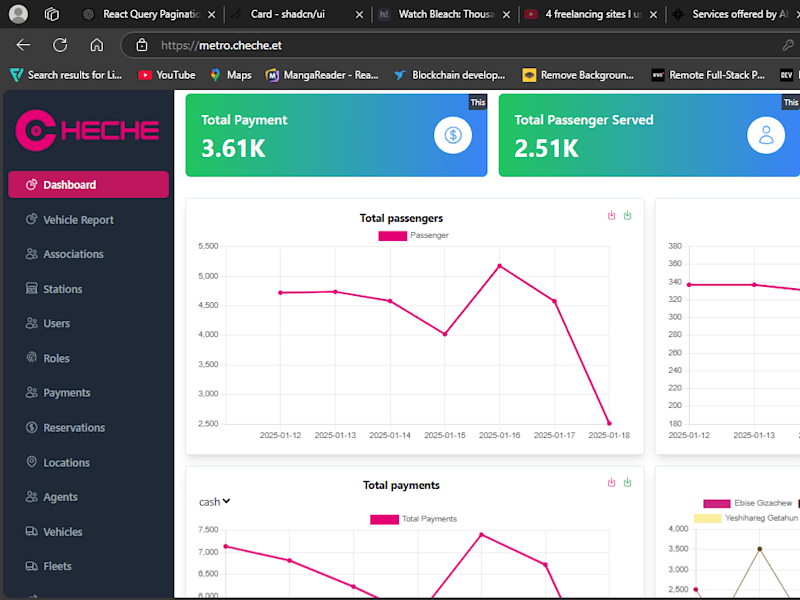
Task: Open the Remove Backgroun... bookmark
Action: click(x=578, y=75)
